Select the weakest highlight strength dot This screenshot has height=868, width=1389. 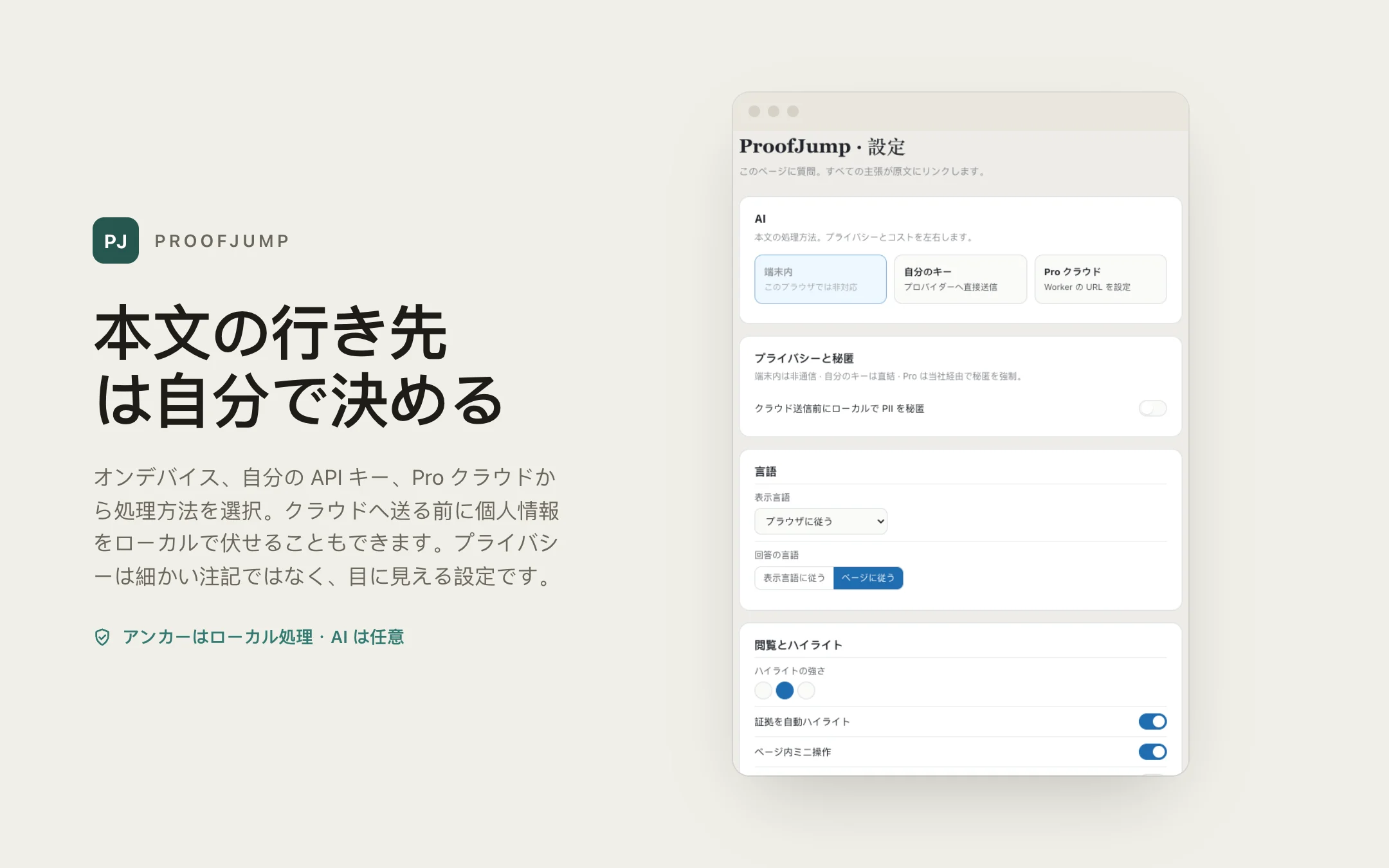click(763, 691)
